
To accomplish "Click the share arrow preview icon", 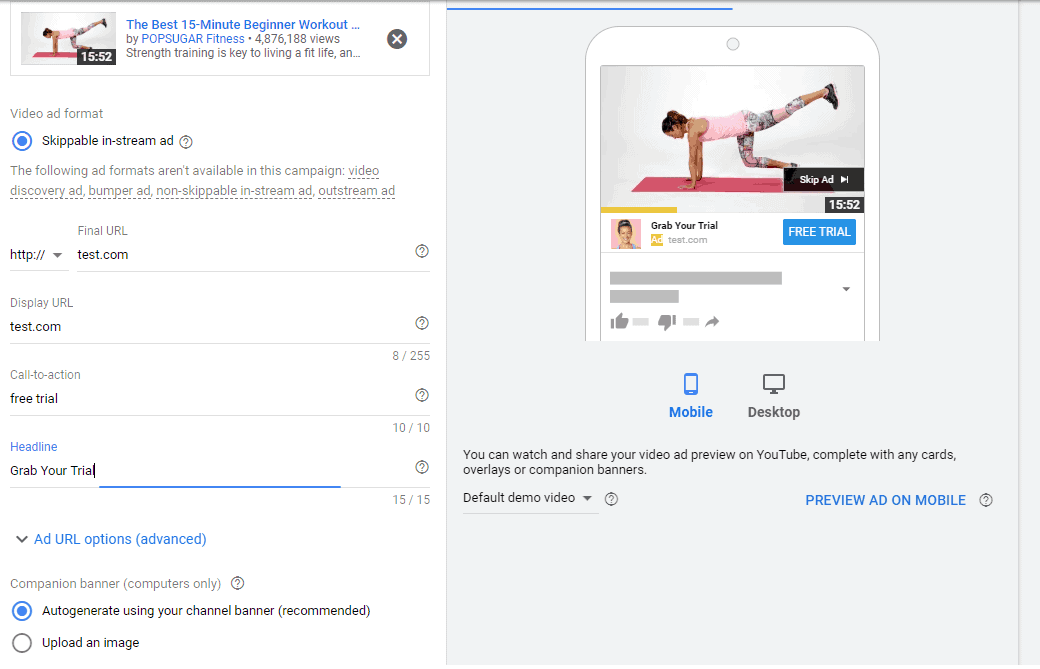I will 712,322.
